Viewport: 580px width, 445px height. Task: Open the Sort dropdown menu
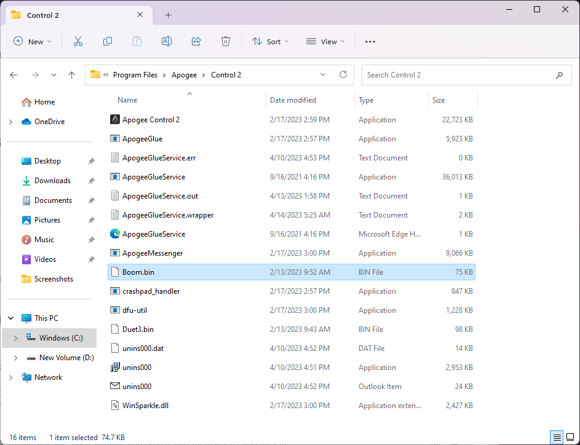click(270, 41)
